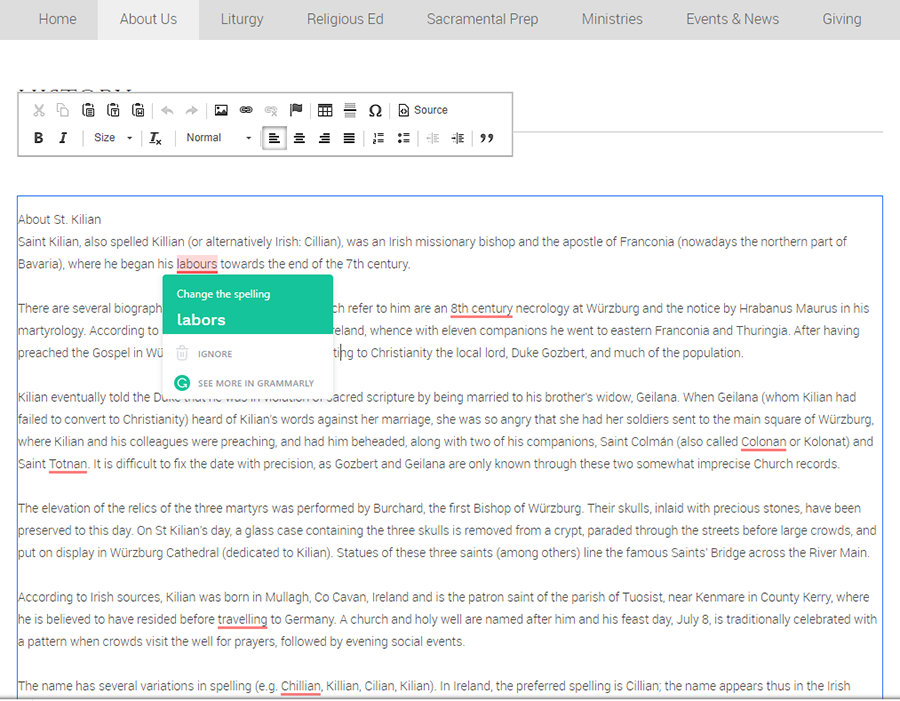Screen dimensions: 900x701
Task: Toggle bold formatting
Action: point(38,137)
